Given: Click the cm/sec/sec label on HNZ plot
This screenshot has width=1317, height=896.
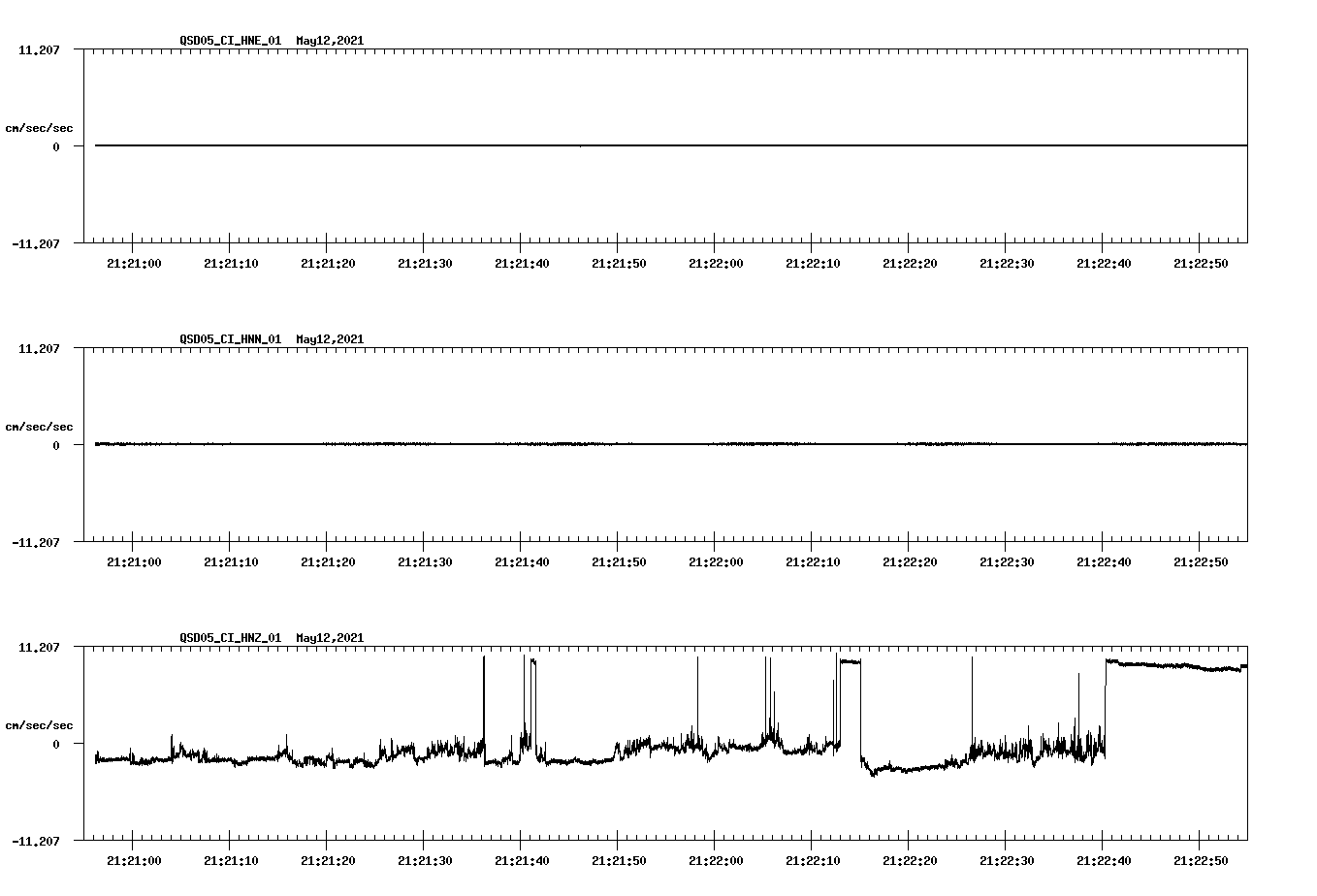Looking at the screenshot, I should coord(41,723).
